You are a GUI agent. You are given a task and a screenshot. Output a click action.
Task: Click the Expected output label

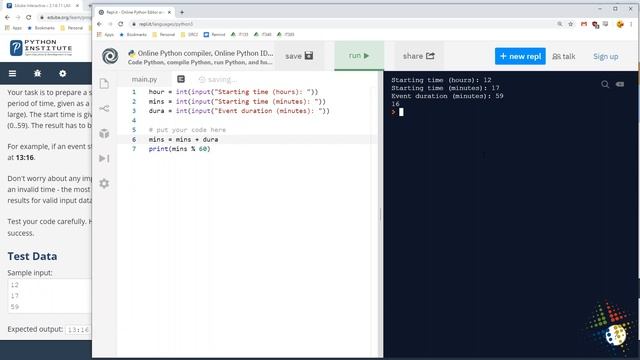pyautogui.click(x=35, y=329)
